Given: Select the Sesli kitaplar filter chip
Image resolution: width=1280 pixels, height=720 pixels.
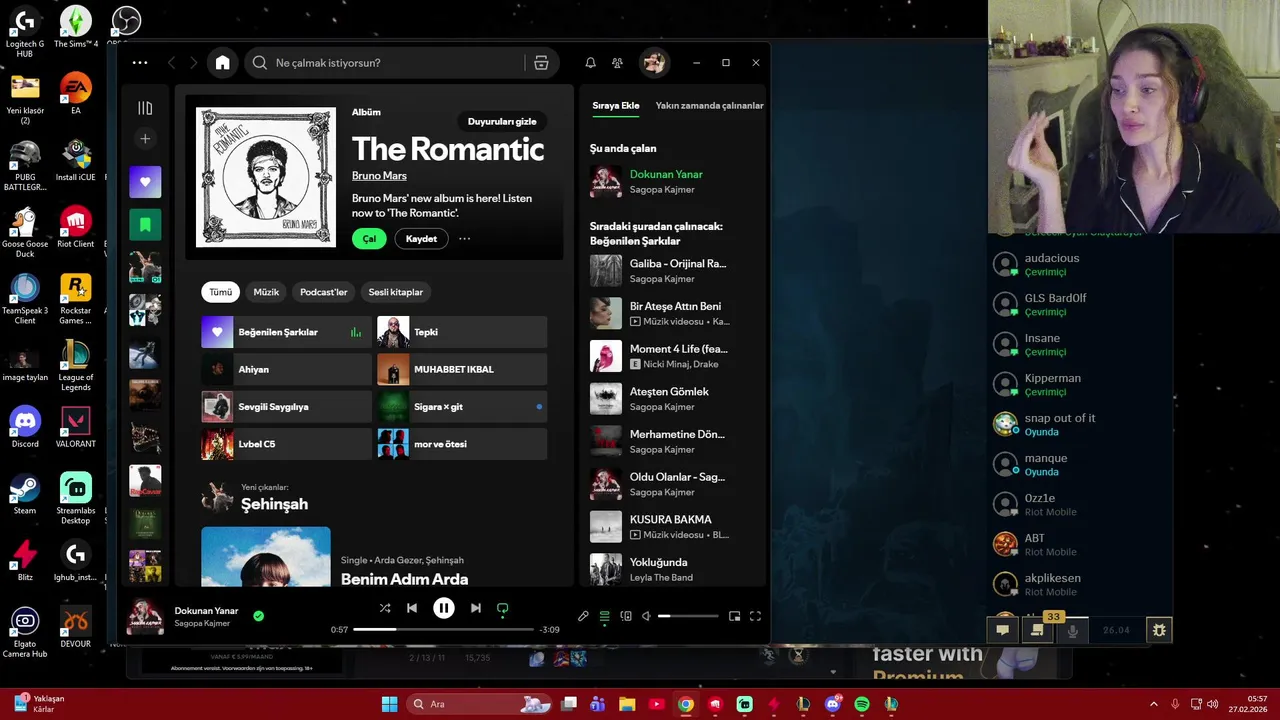Looking at the screenshot, I should [396, 292].
